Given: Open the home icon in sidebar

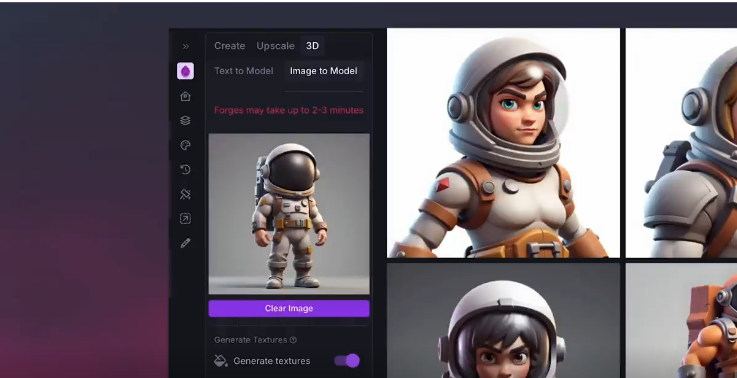Looking at the screenshot, I should tap(186, 96).
